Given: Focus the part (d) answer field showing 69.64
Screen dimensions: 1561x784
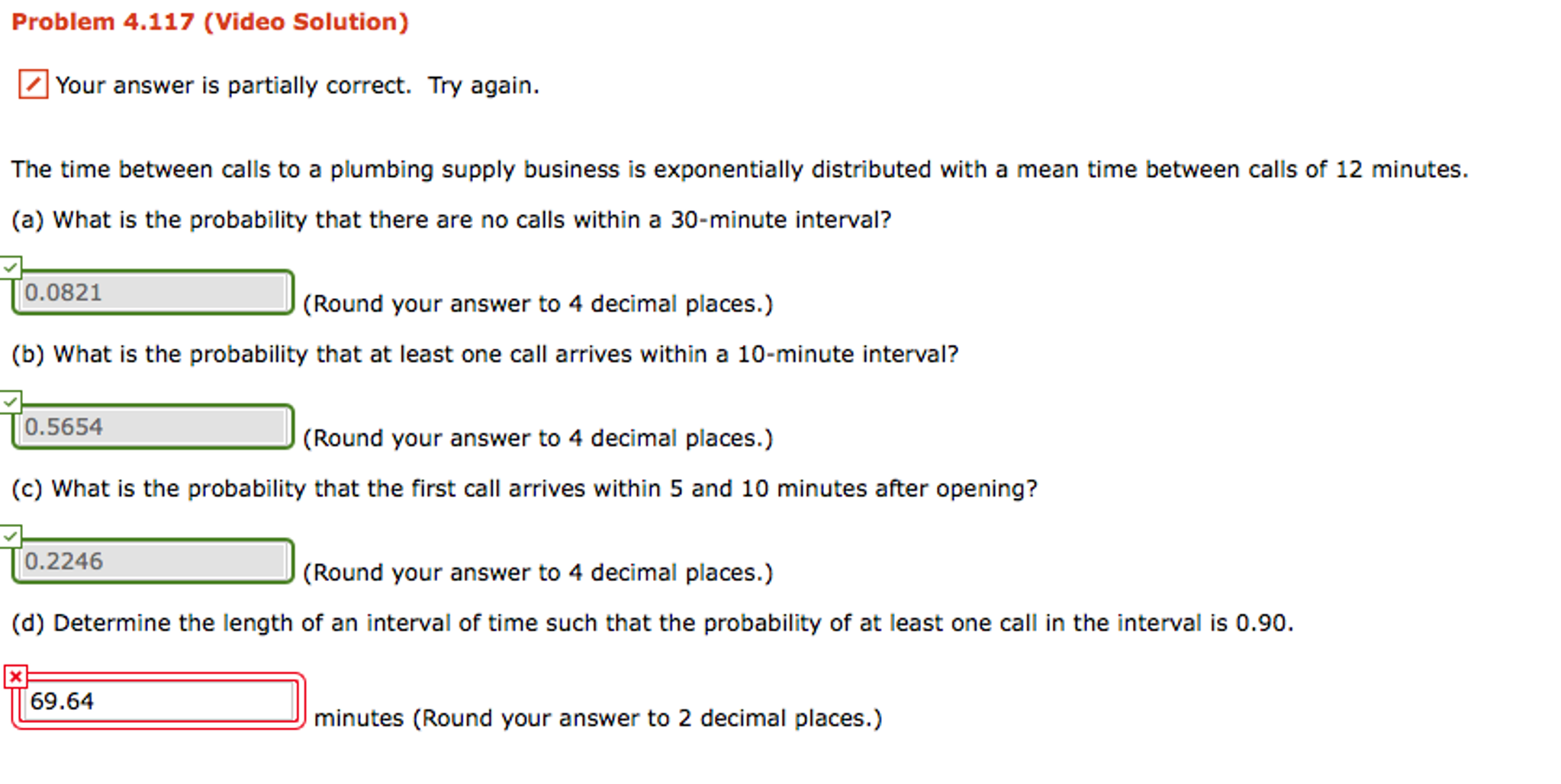Looking at the screenshot, I should pyautogui.click(x=159, y=701).
